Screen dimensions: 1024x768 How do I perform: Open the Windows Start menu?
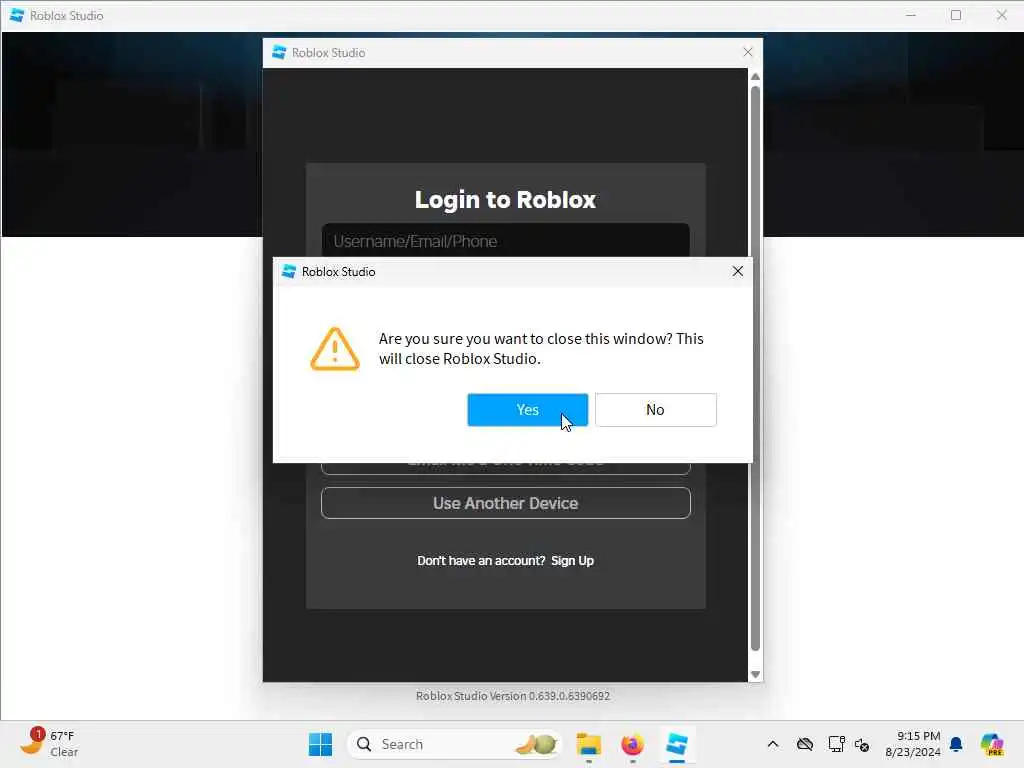320,744
